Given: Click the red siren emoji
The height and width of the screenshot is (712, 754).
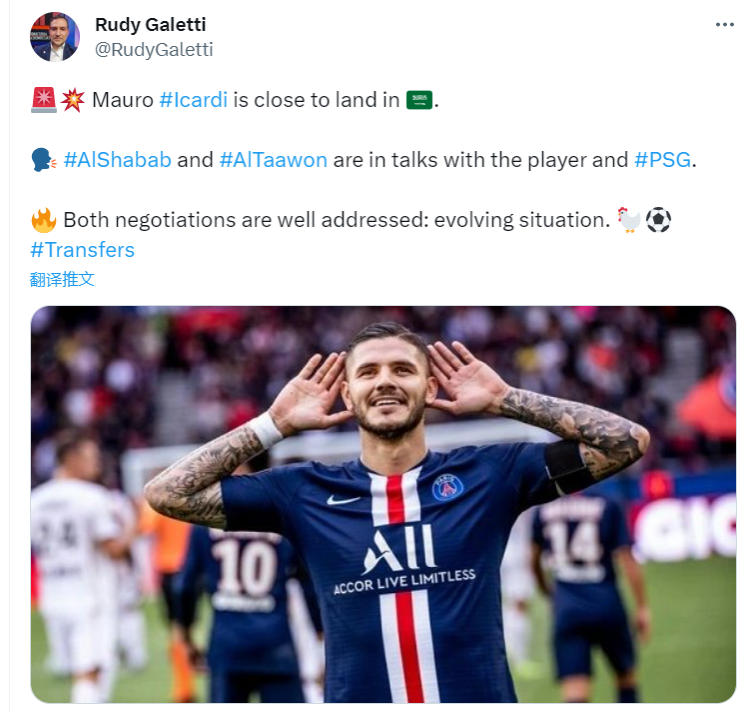Looking at the screenshot, I should (44, 100).
